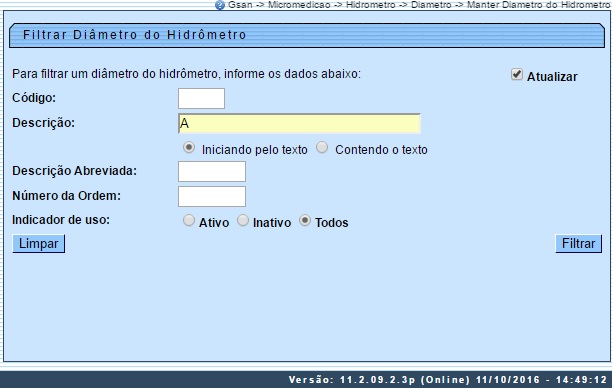The image size is (612, 388).
Task: Click the Filtrar Diâmetro do Hidrômetro title
Action: 135,35
